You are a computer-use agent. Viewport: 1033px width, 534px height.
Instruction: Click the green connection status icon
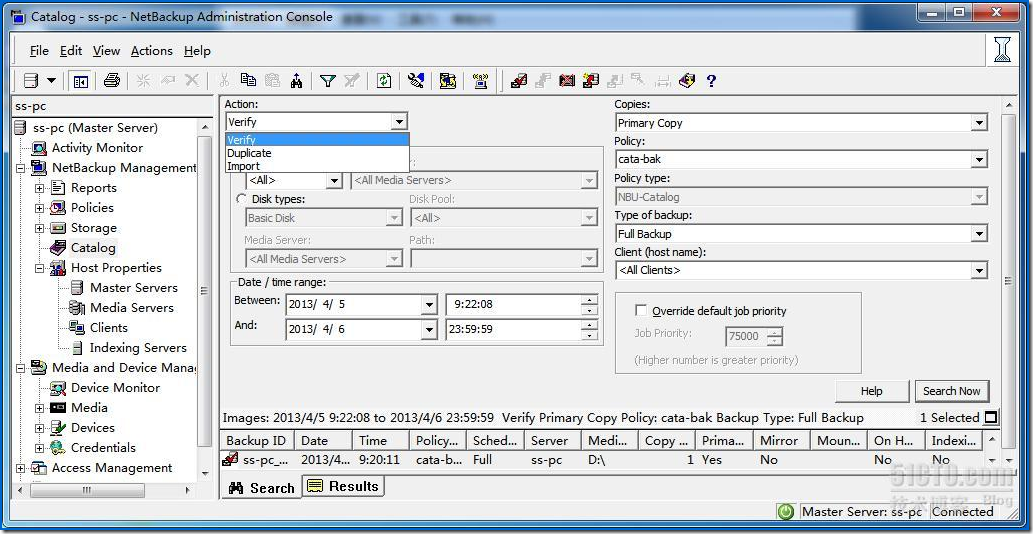(x=786, y=512)
